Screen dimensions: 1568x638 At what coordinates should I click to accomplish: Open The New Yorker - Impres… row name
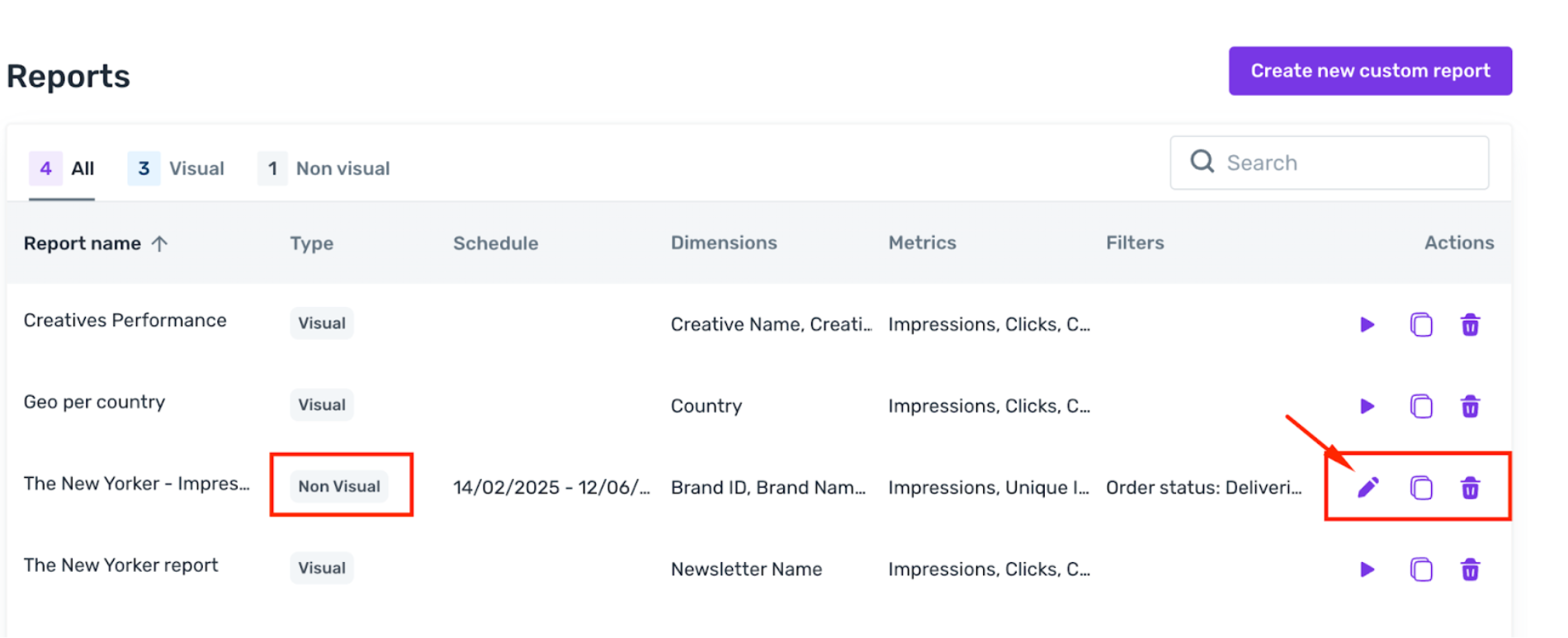[136, 484]
